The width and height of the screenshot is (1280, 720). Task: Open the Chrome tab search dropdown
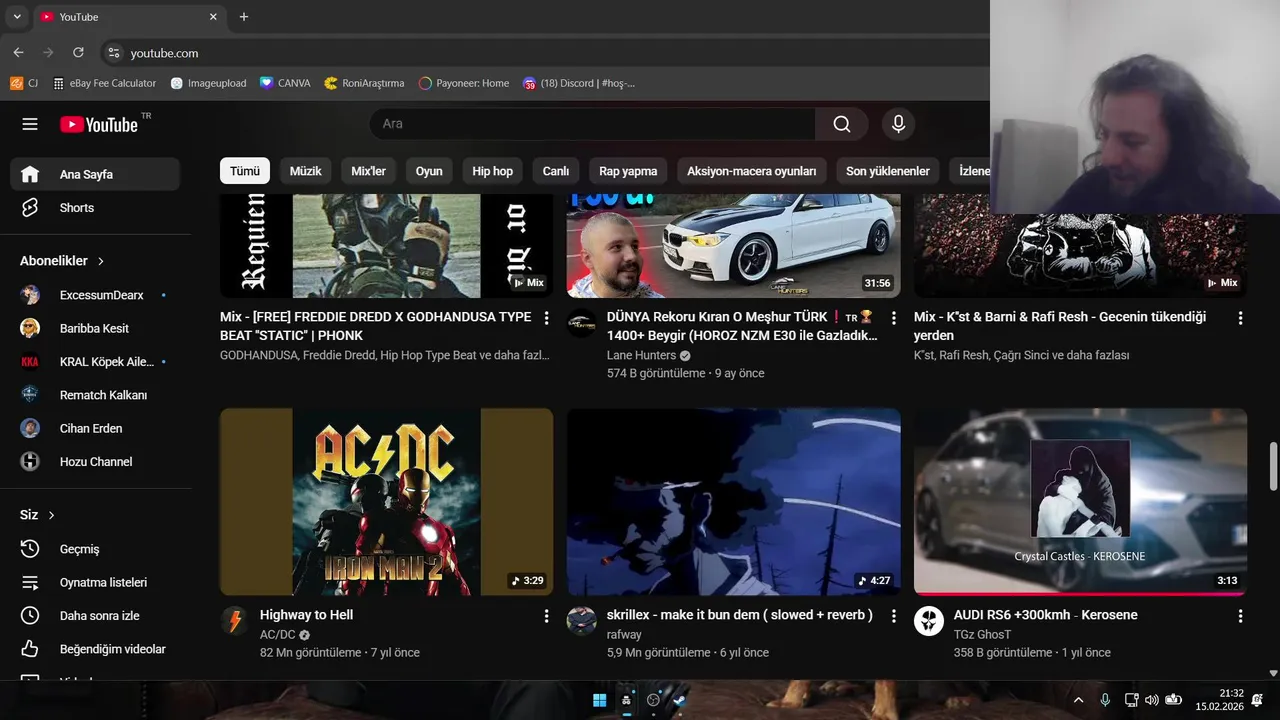[17, 17]
